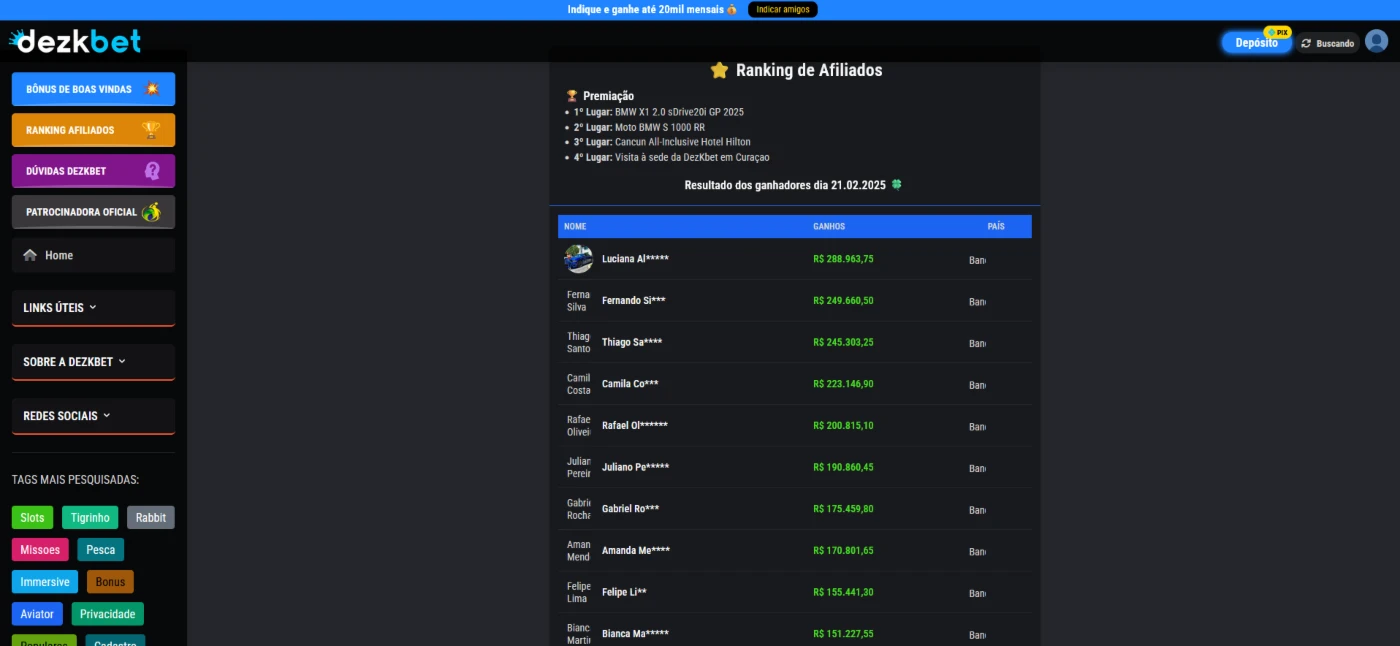Click the Indicar amigos button
1400x646 pixels.
click(x=782, y=9)
